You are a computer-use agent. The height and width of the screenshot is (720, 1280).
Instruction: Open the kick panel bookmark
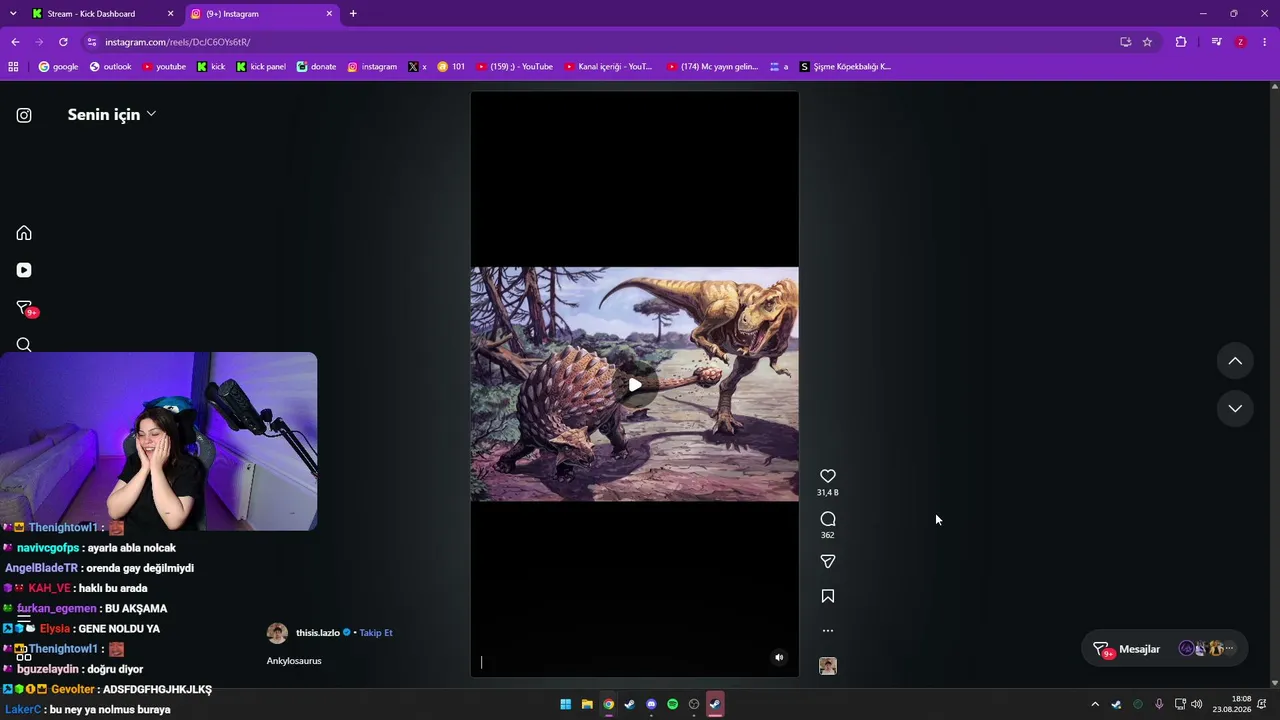coord(261,67)
